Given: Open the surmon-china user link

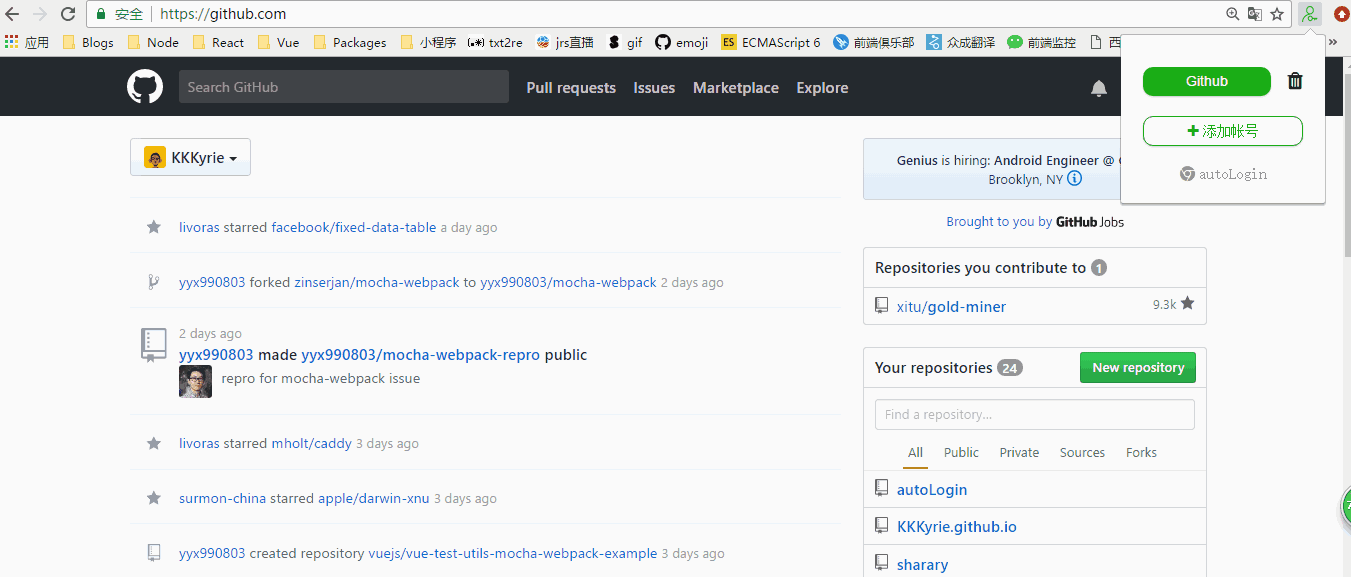Looking at the screenshot, I should pyautogui.click(x=223, y=498).
